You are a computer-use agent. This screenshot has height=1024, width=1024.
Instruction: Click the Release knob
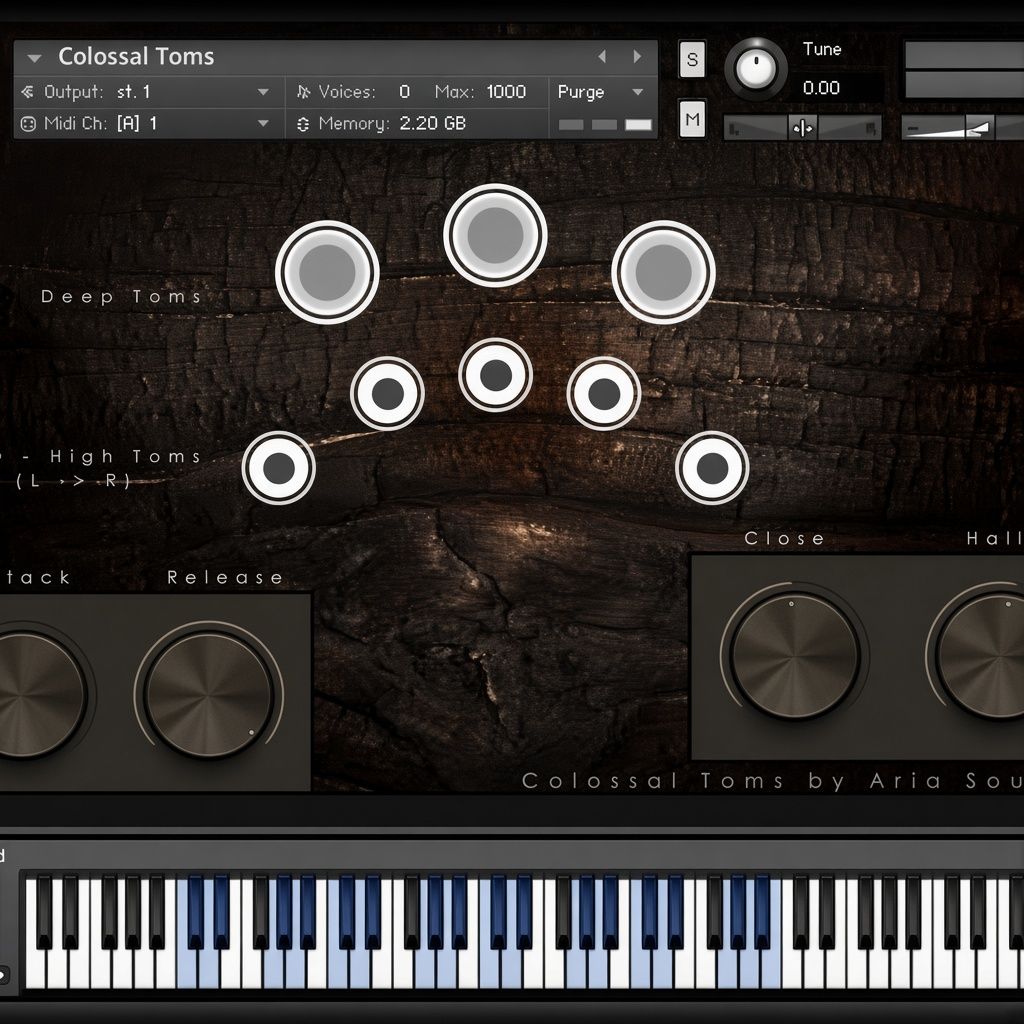tap(208, 694)
